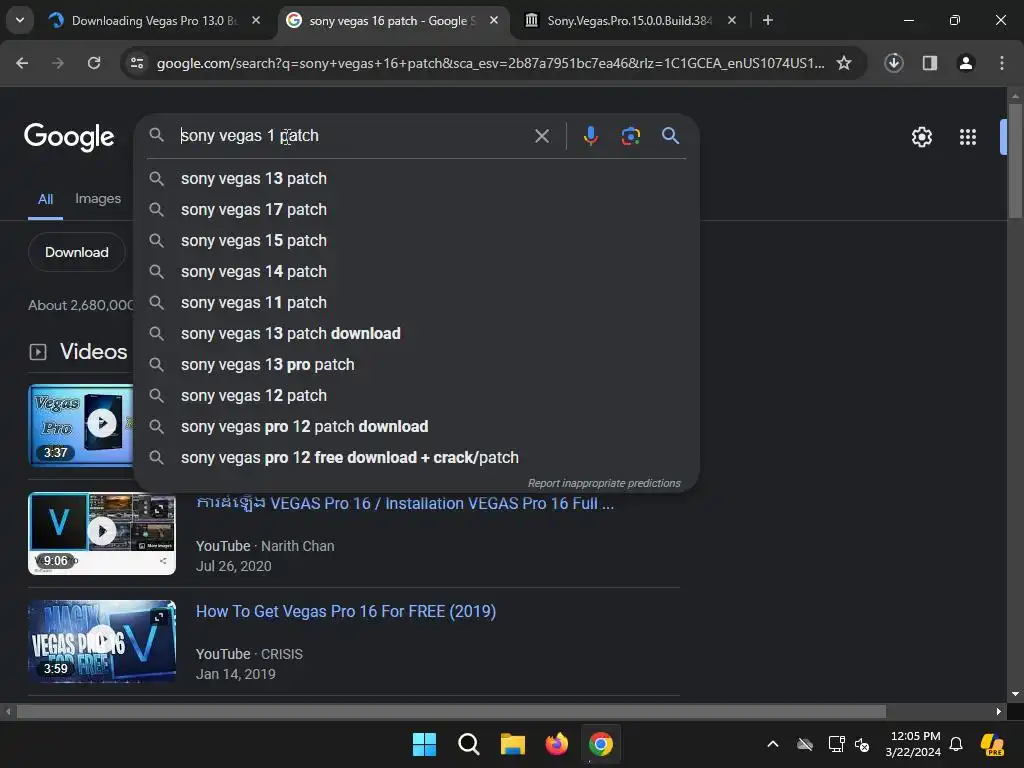This screenshot has height=768, width=1024.
Task: Select suggestion sony vegas 13 patch
Action: 417,178
